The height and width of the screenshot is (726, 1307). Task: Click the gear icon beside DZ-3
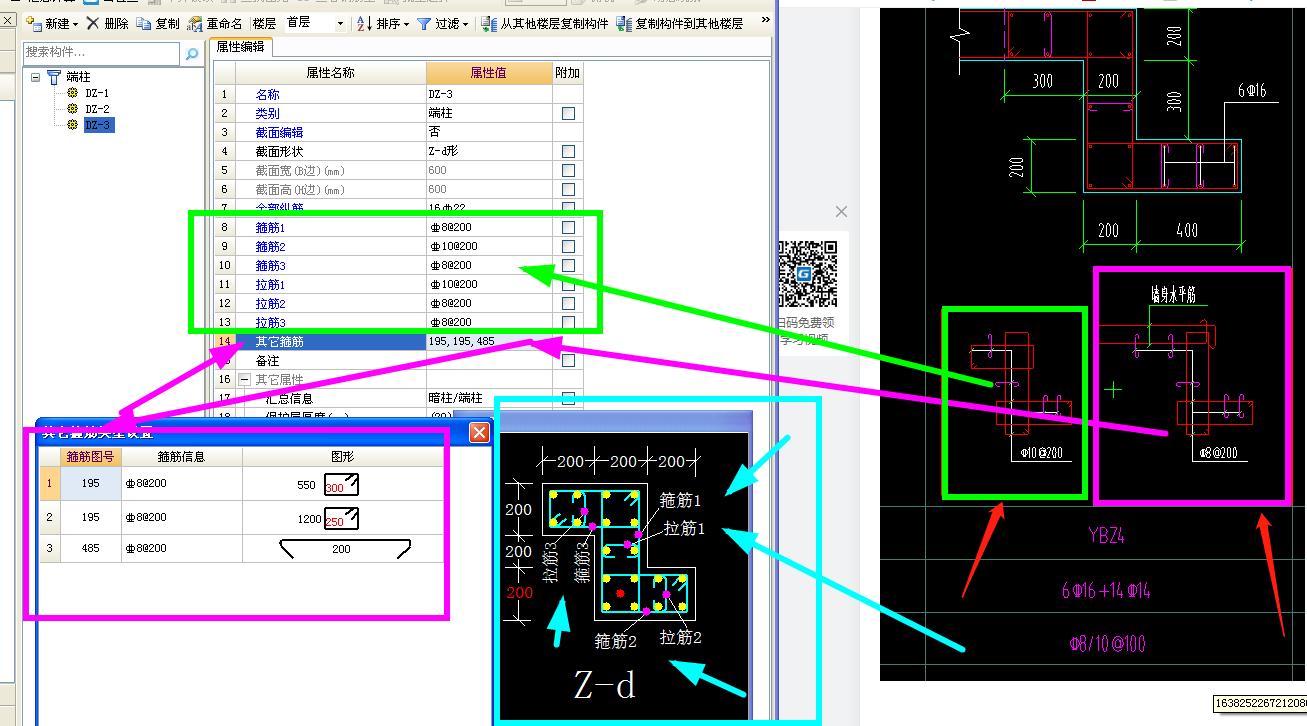[72, 125]
